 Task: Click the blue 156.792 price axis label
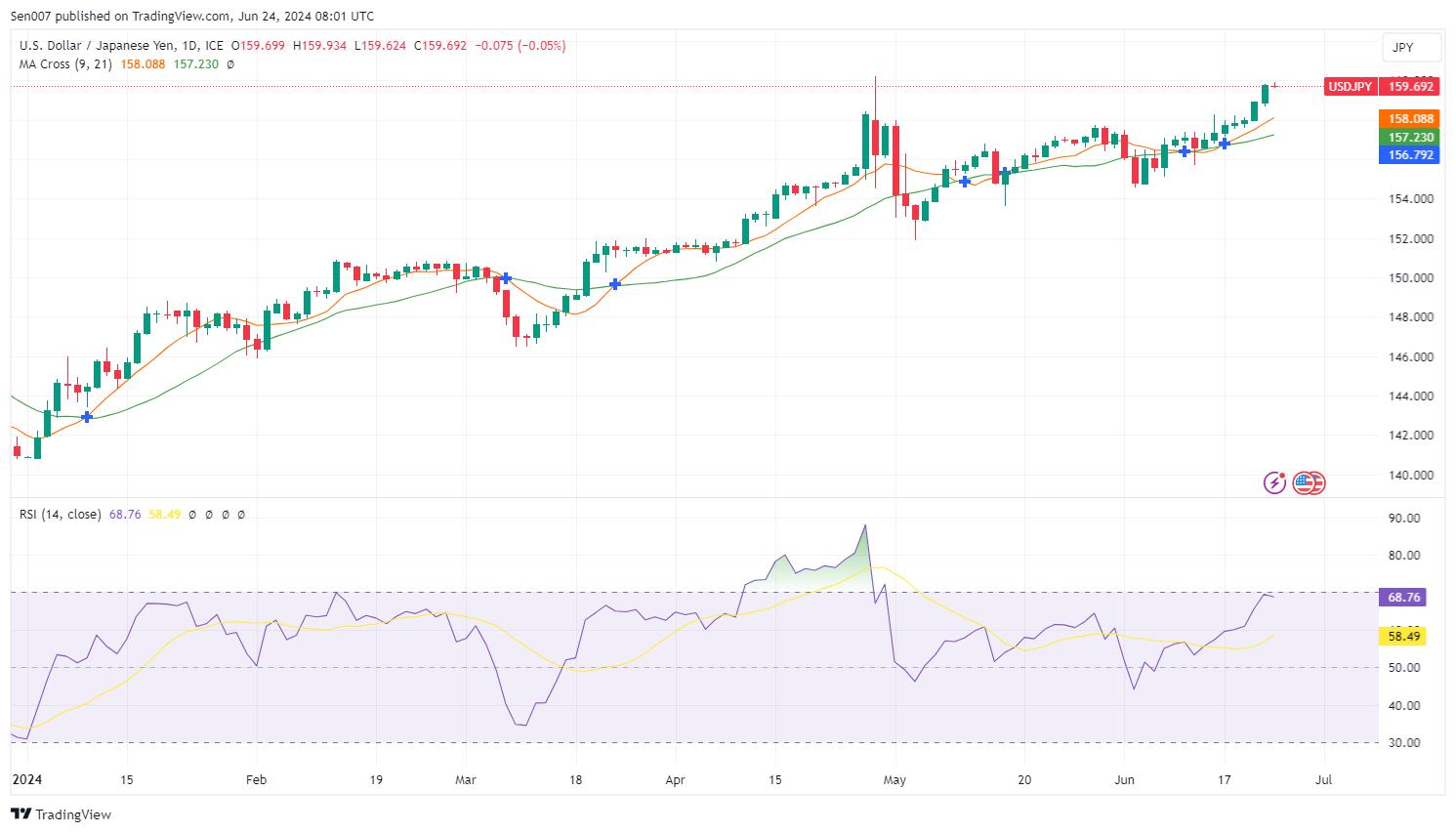coord(1411,155)
